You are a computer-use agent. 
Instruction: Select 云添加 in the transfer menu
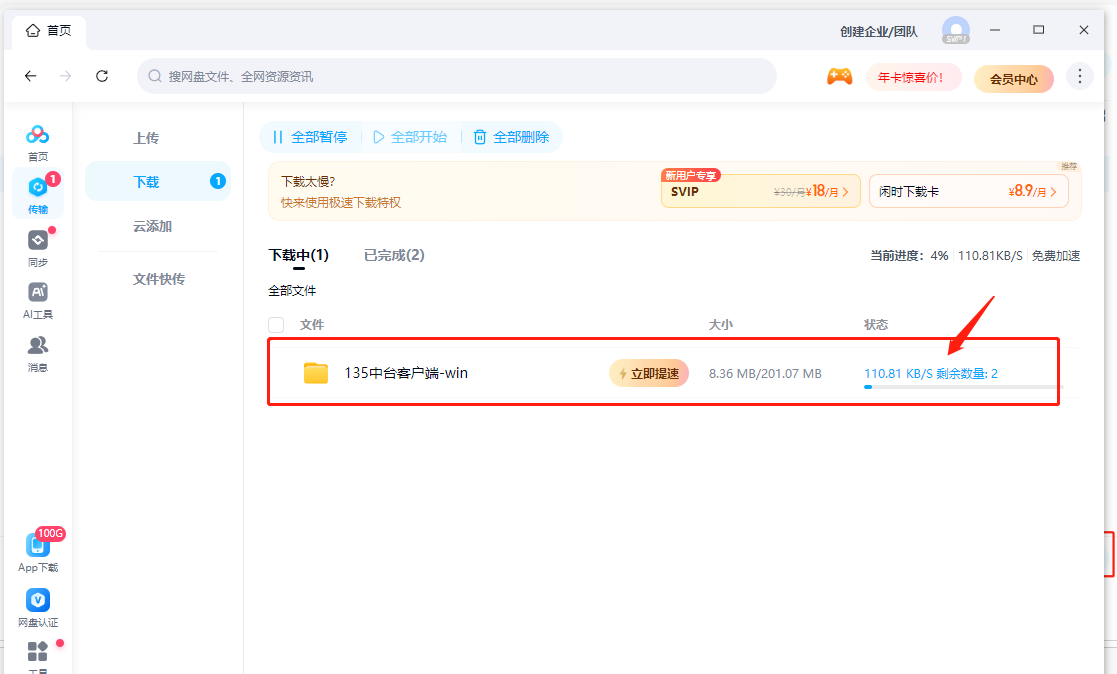(152, 227)
